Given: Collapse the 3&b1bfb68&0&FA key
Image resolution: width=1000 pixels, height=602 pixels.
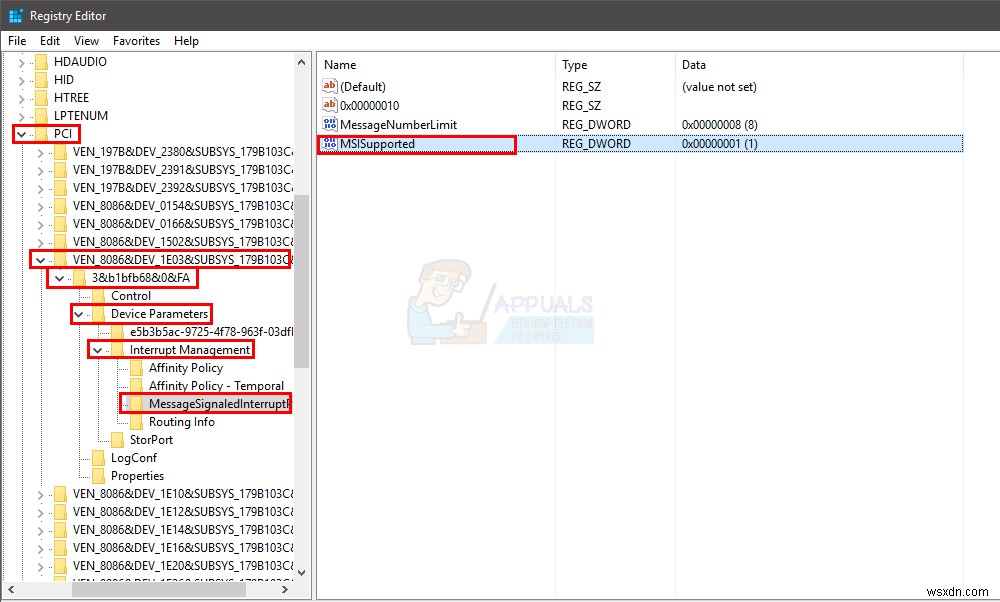Looking at the screenshot, I should click(59, 278).
